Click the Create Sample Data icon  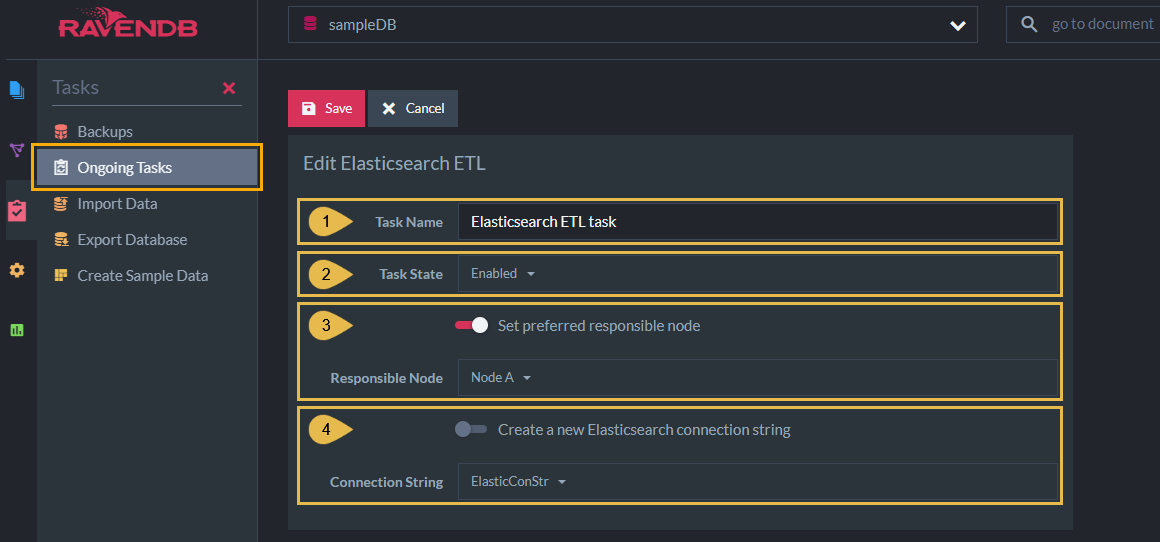pyautogui.click(x=61, y=276)
